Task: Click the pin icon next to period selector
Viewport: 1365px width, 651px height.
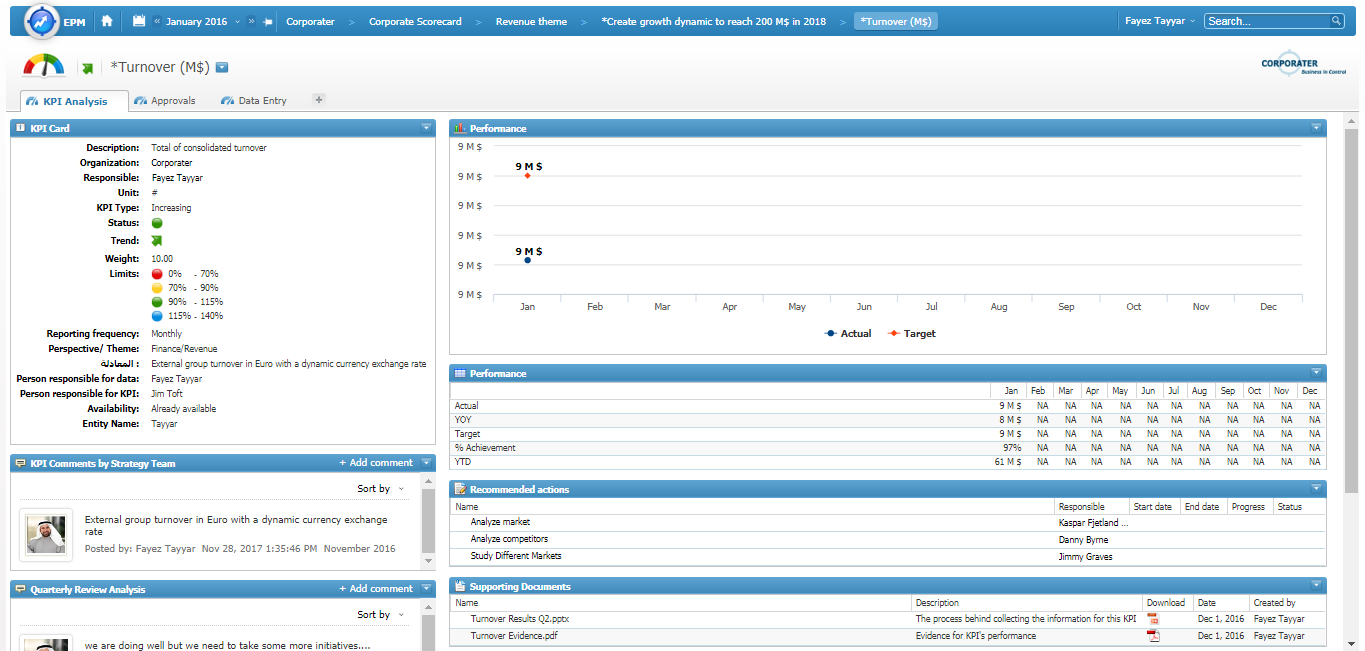Action: [267, 21]
